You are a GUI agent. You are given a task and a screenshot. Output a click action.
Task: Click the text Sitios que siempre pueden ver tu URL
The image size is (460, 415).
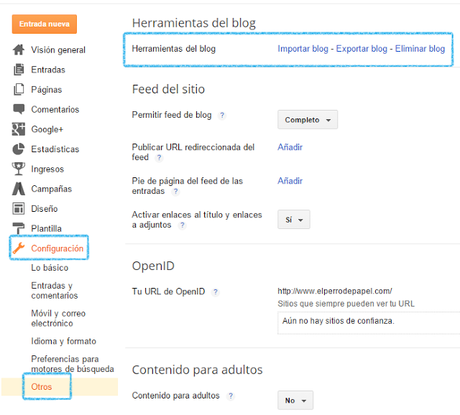coord(346,304)
